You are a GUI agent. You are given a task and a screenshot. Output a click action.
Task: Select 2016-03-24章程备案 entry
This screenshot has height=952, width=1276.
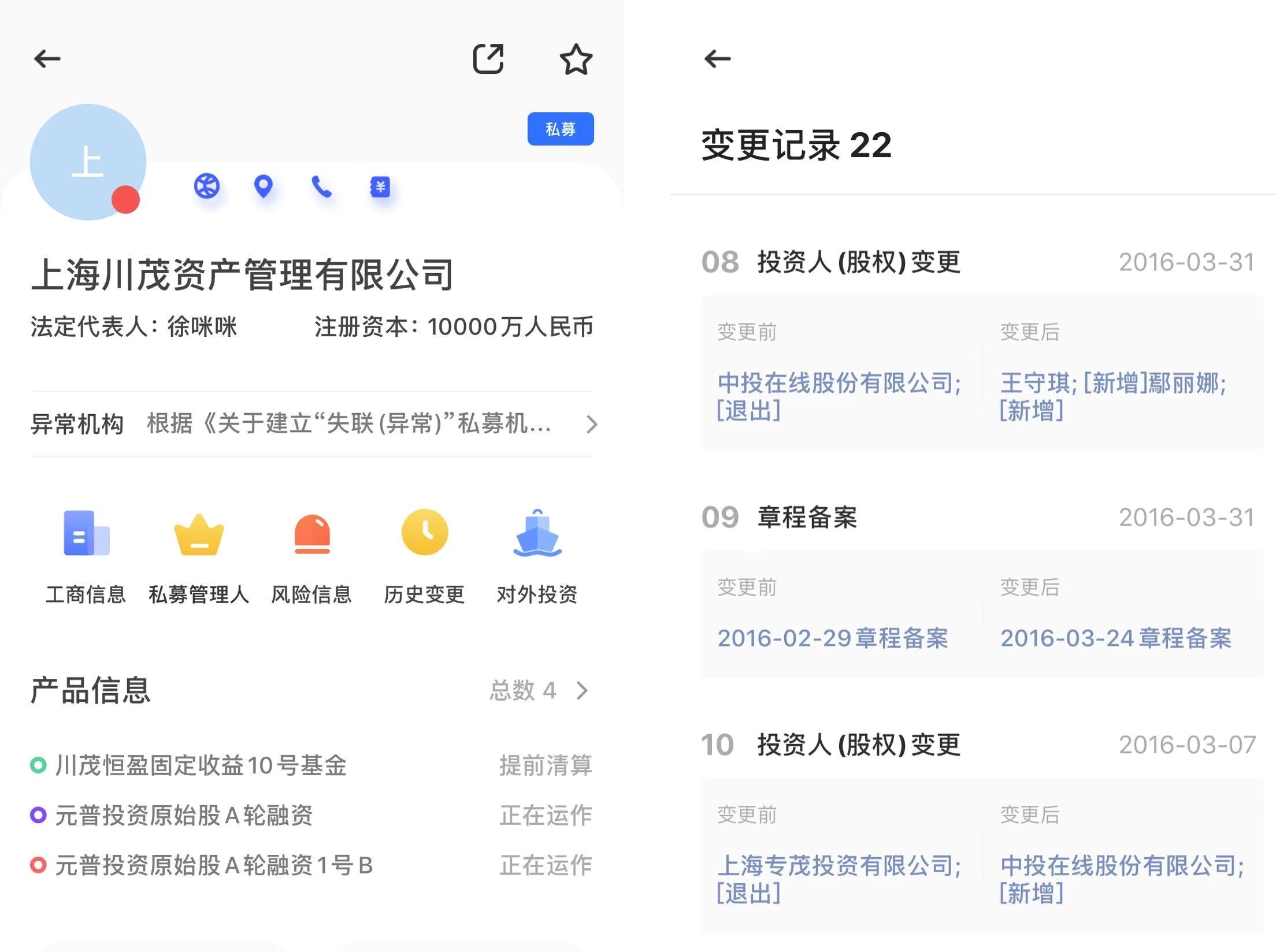1116,638
